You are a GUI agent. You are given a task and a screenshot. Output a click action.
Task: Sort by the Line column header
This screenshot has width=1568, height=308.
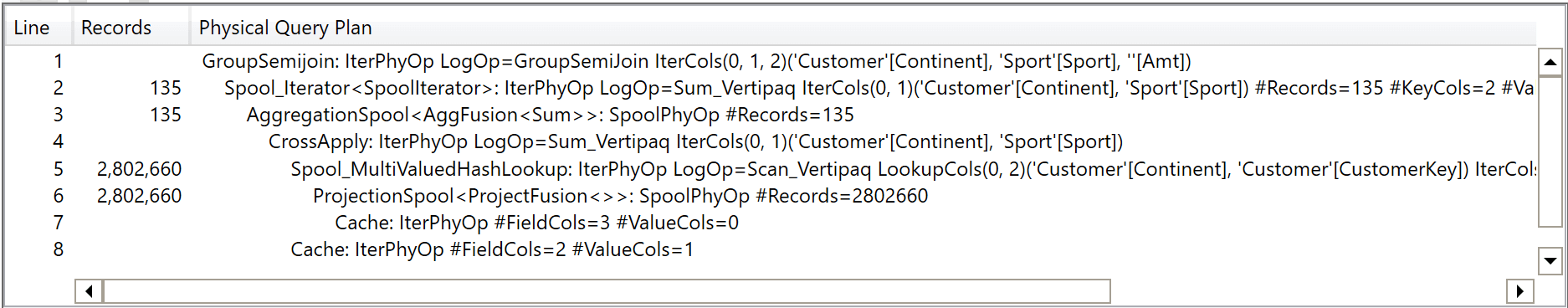click(38, 28)
